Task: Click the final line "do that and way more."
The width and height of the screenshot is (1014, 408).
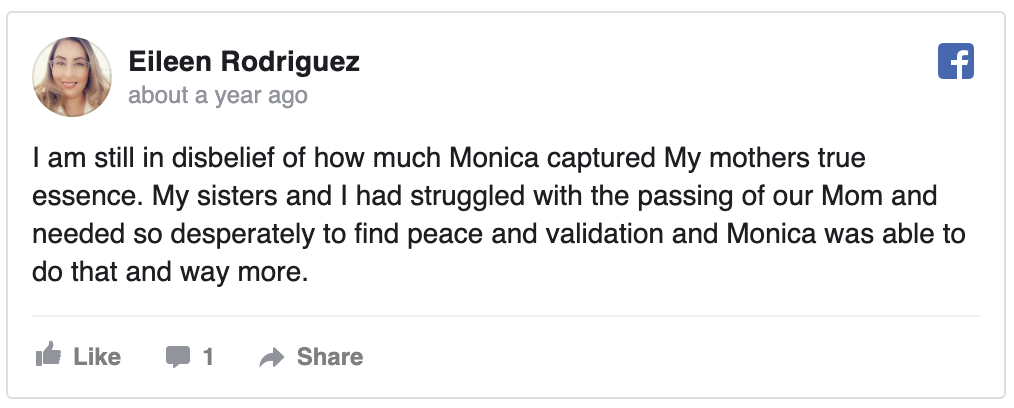Action: (x=167, y=273)
